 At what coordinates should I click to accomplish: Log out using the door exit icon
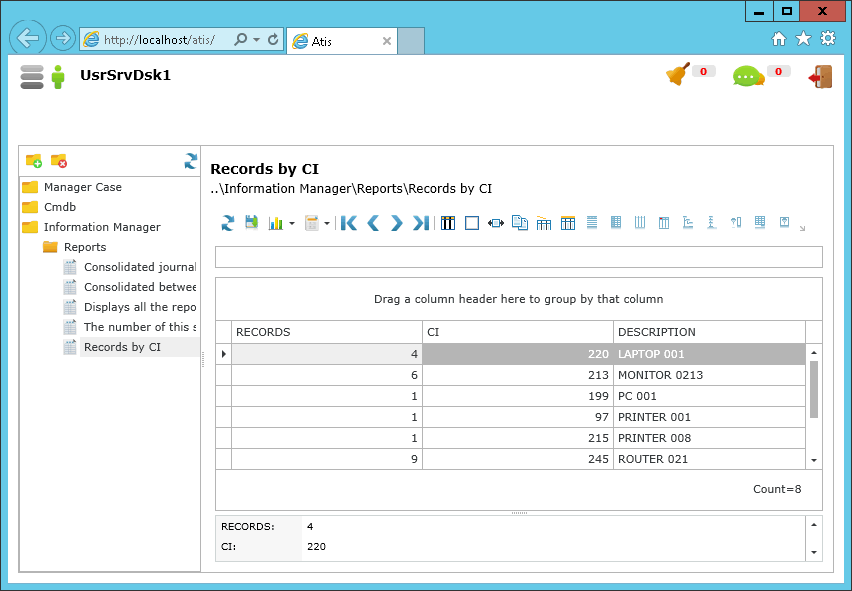pos(820,77)
